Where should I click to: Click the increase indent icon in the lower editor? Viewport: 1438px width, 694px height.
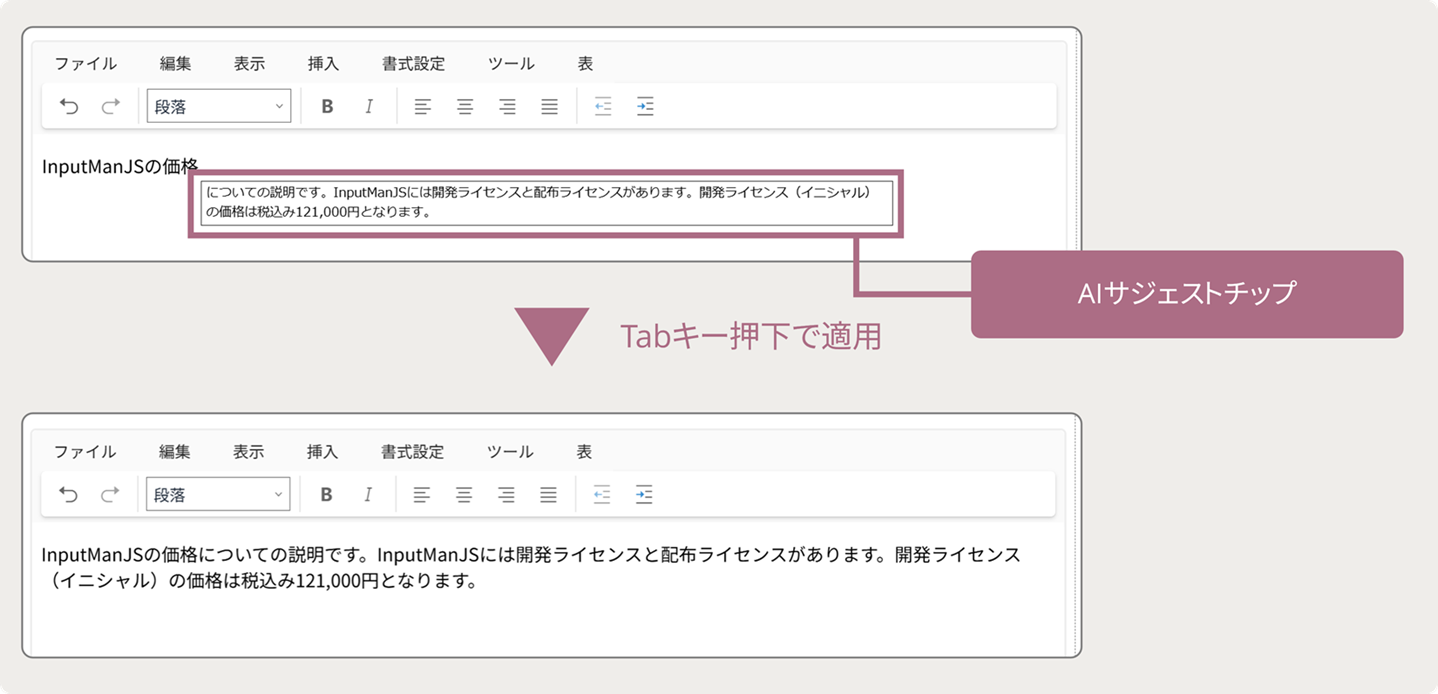[645, 493]
